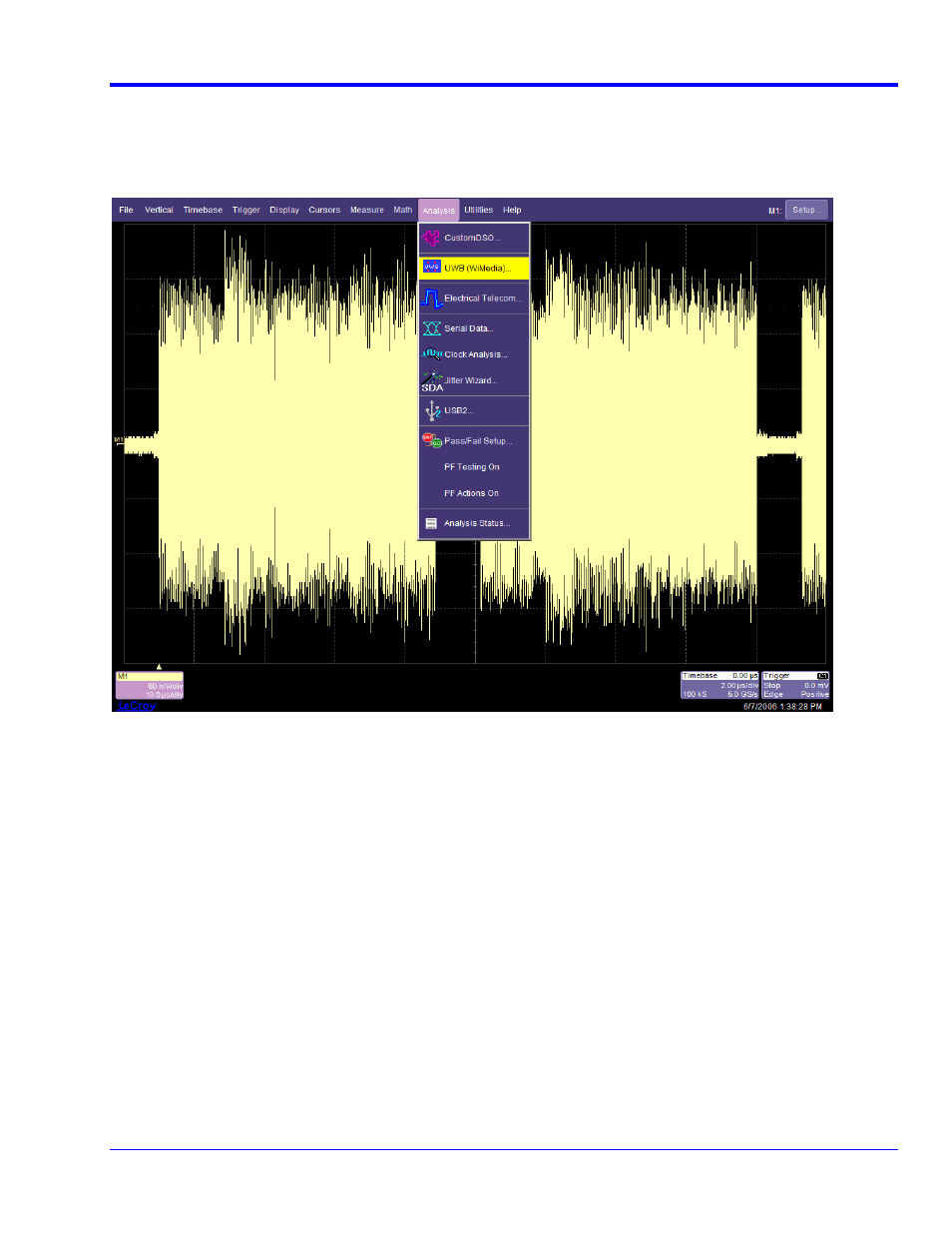Click the Electrical Telecom pulse icon
The width and height of the screenshot is (952, 1233).
click(431, 299)
